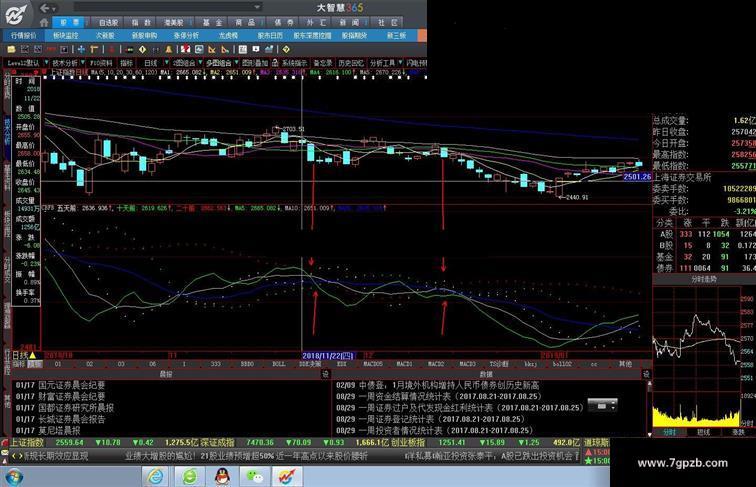Select the 其他 indicator tab
The height and width of the screenshot is (487, 756).
point(625,364)
